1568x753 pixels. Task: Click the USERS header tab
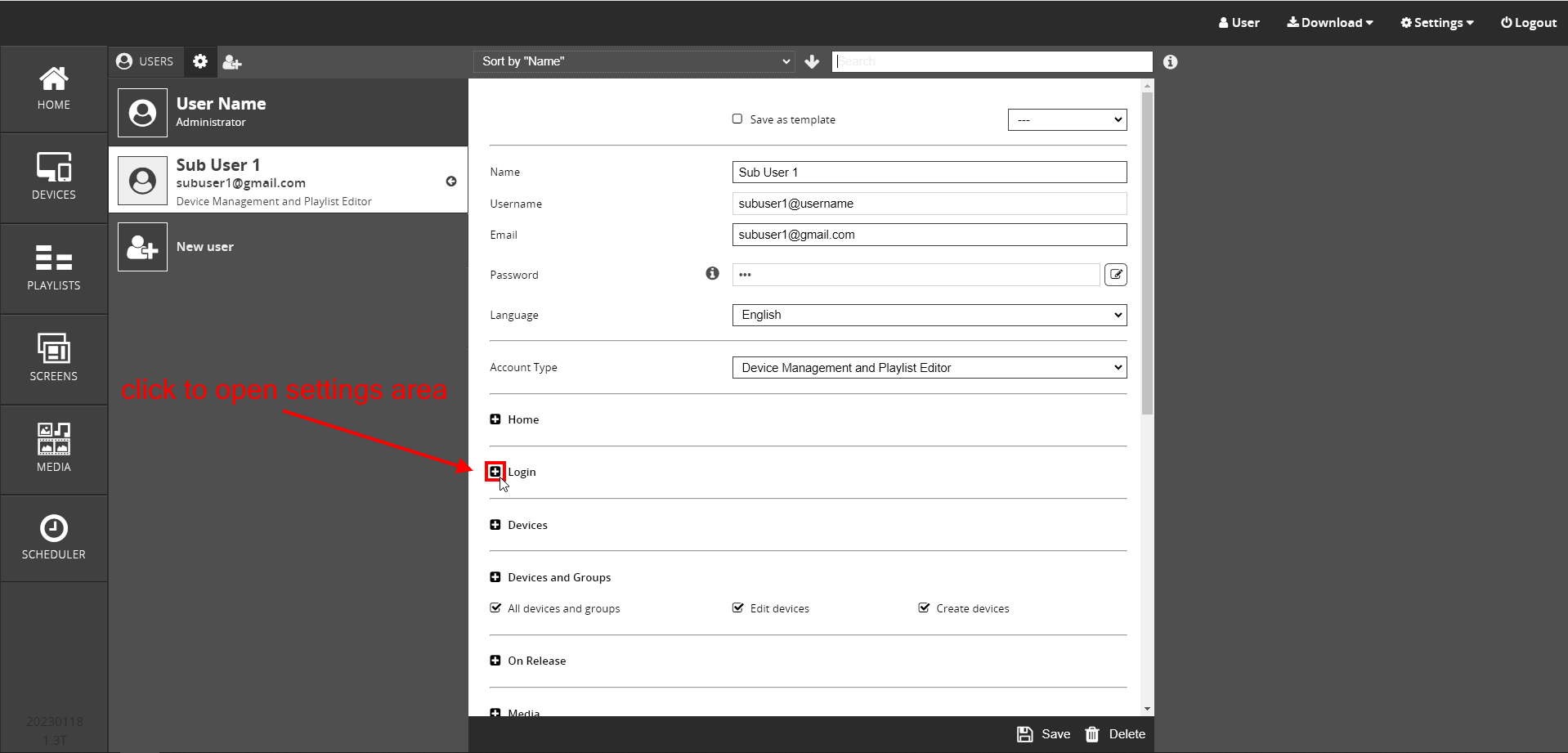146,61
